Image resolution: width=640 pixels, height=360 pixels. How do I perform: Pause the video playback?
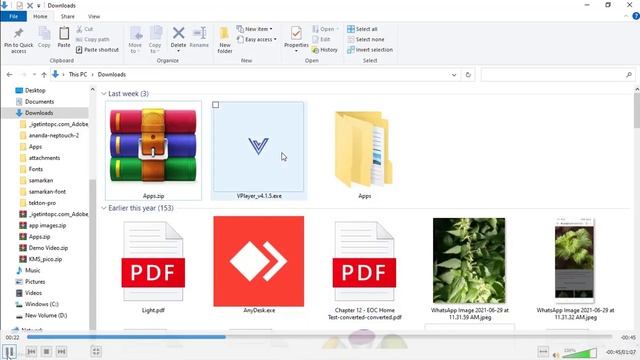pyautogui.click(x=9, y=351)
